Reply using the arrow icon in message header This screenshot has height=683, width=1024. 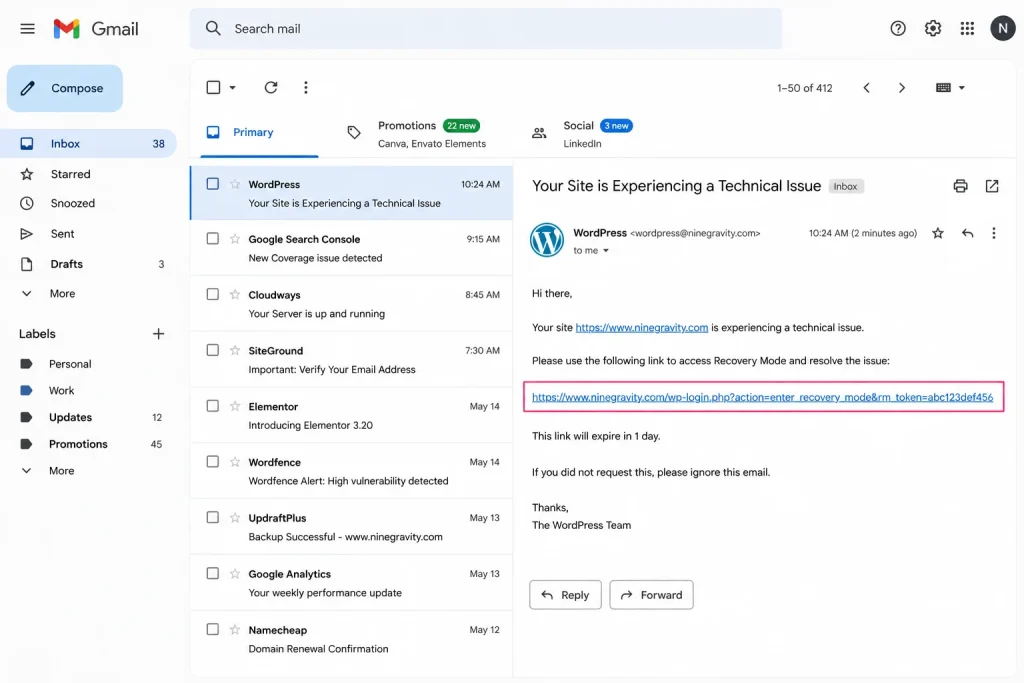(x=968, y=233)
